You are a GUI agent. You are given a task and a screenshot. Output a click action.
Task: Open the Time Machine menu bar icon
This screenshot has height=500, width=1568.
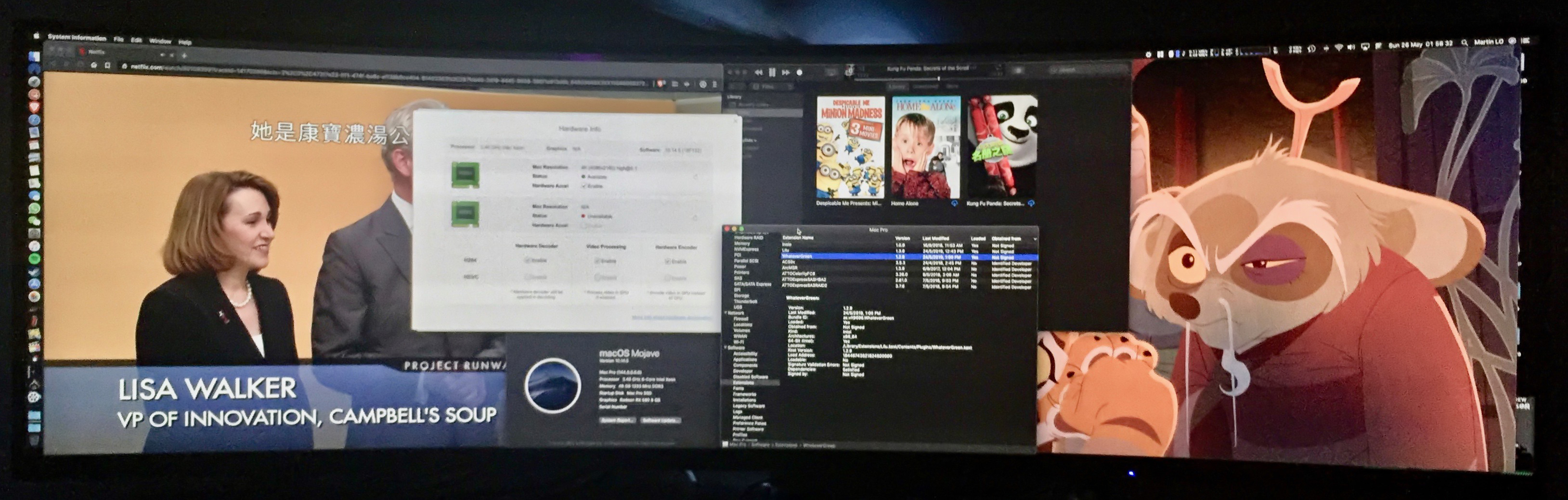point(1312,48)
